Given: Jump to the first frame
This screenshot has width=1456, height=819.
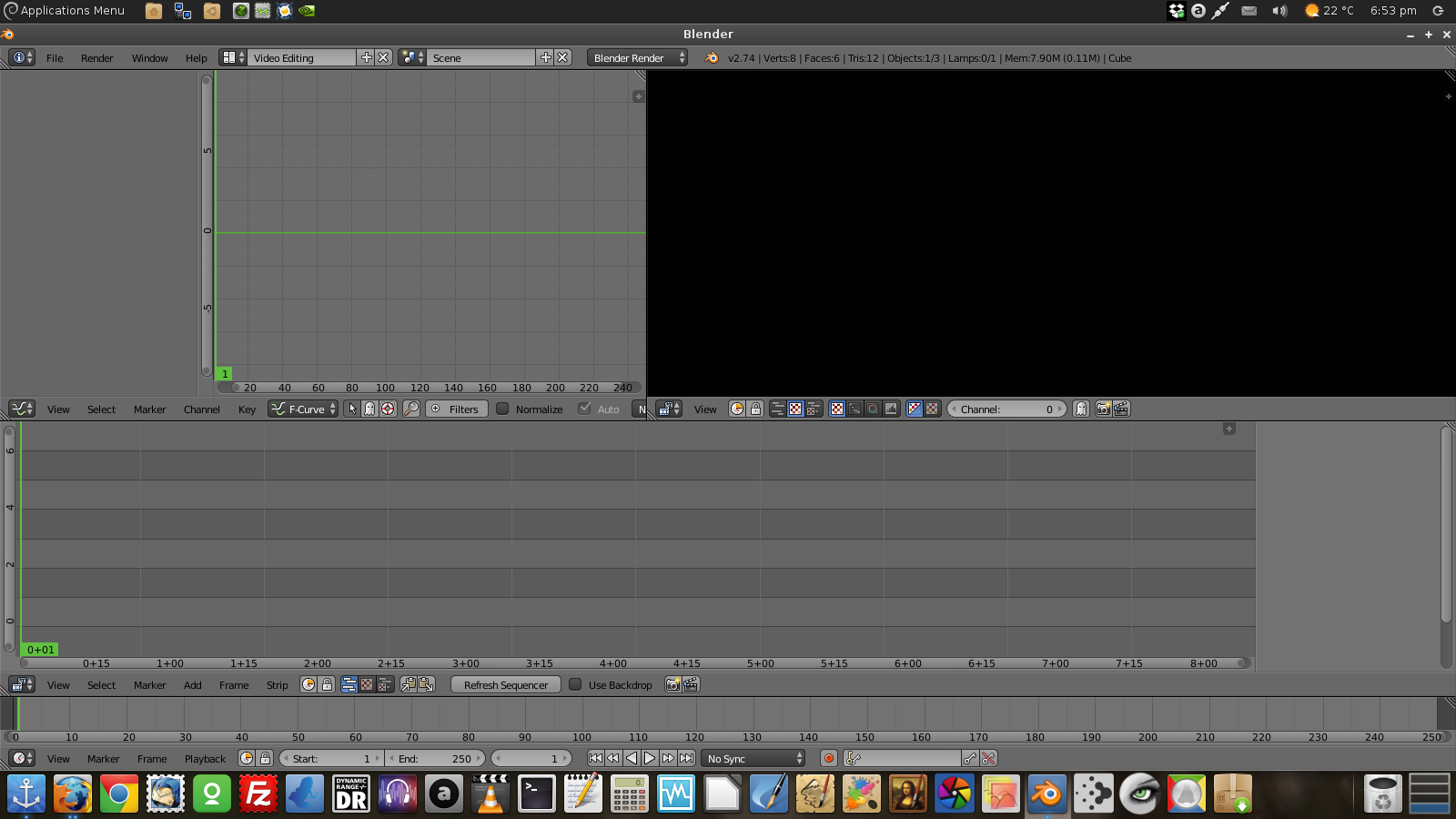Looking at the screenshot, I should [x=595, y=758].
